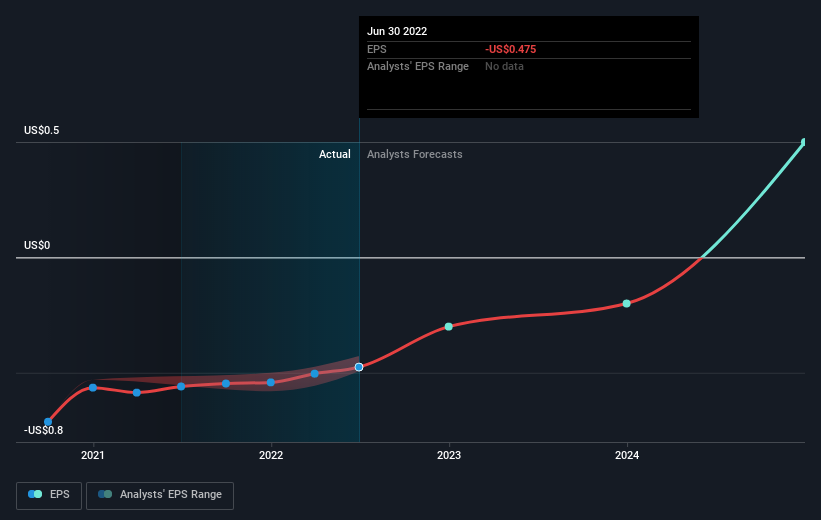Select the highlighted Jun 30 2022 data point
821x520 pixels.
359,367
